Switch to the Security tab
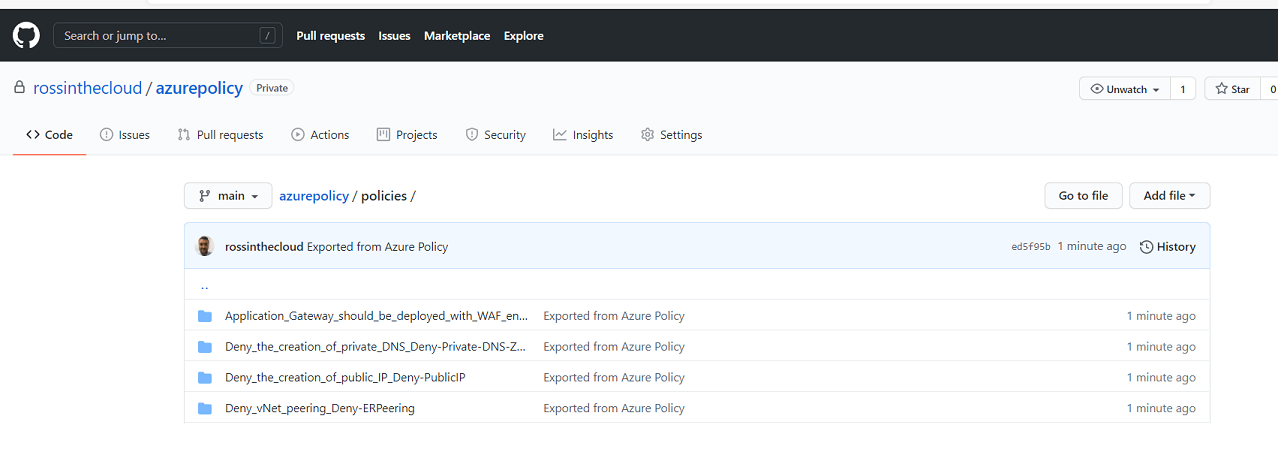 click(495, 135)
